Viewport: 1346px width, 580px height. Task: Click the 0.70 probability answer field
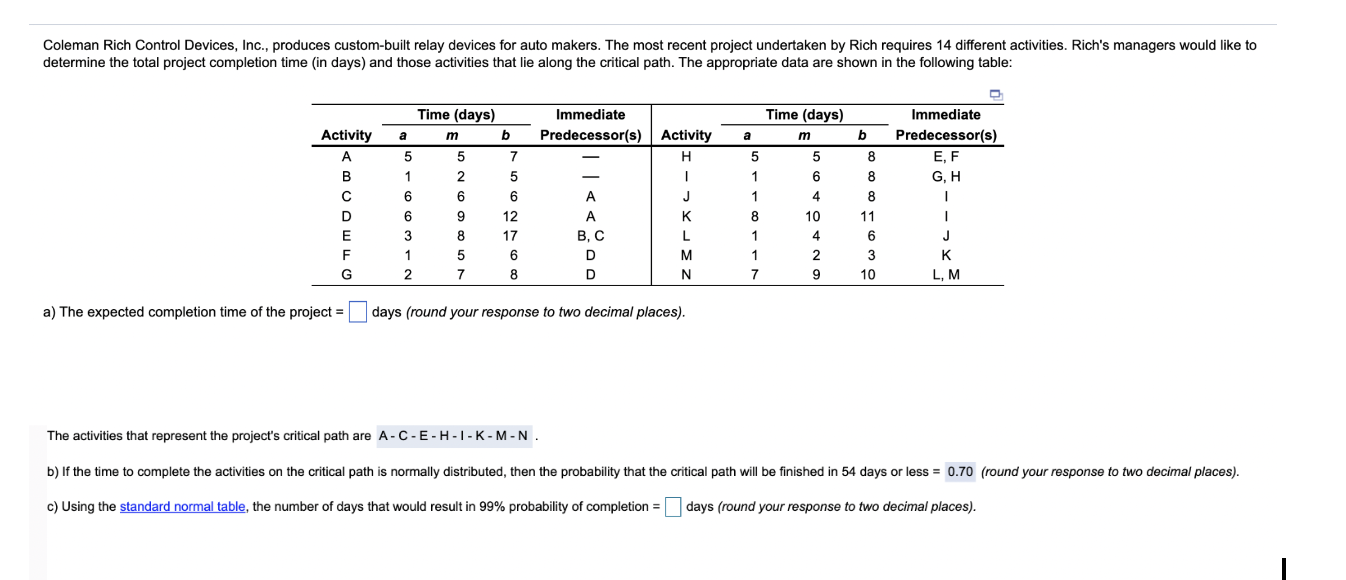pos(960,471)
